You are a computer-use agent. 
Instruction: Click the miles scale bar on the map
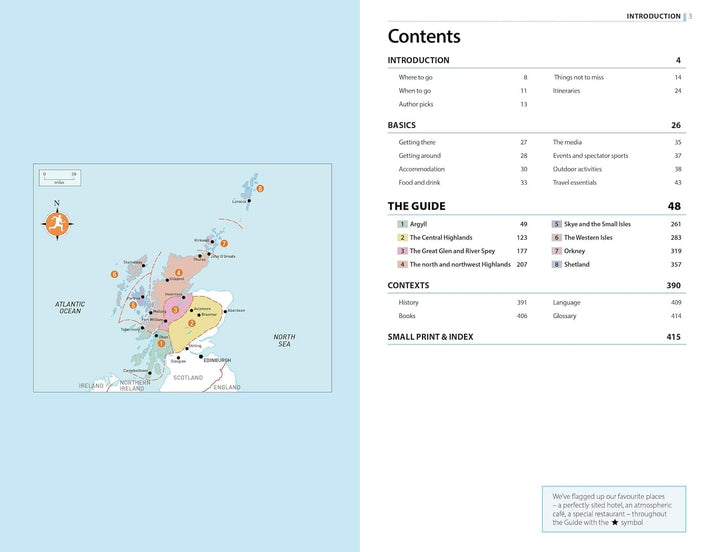tap(60, 178)
